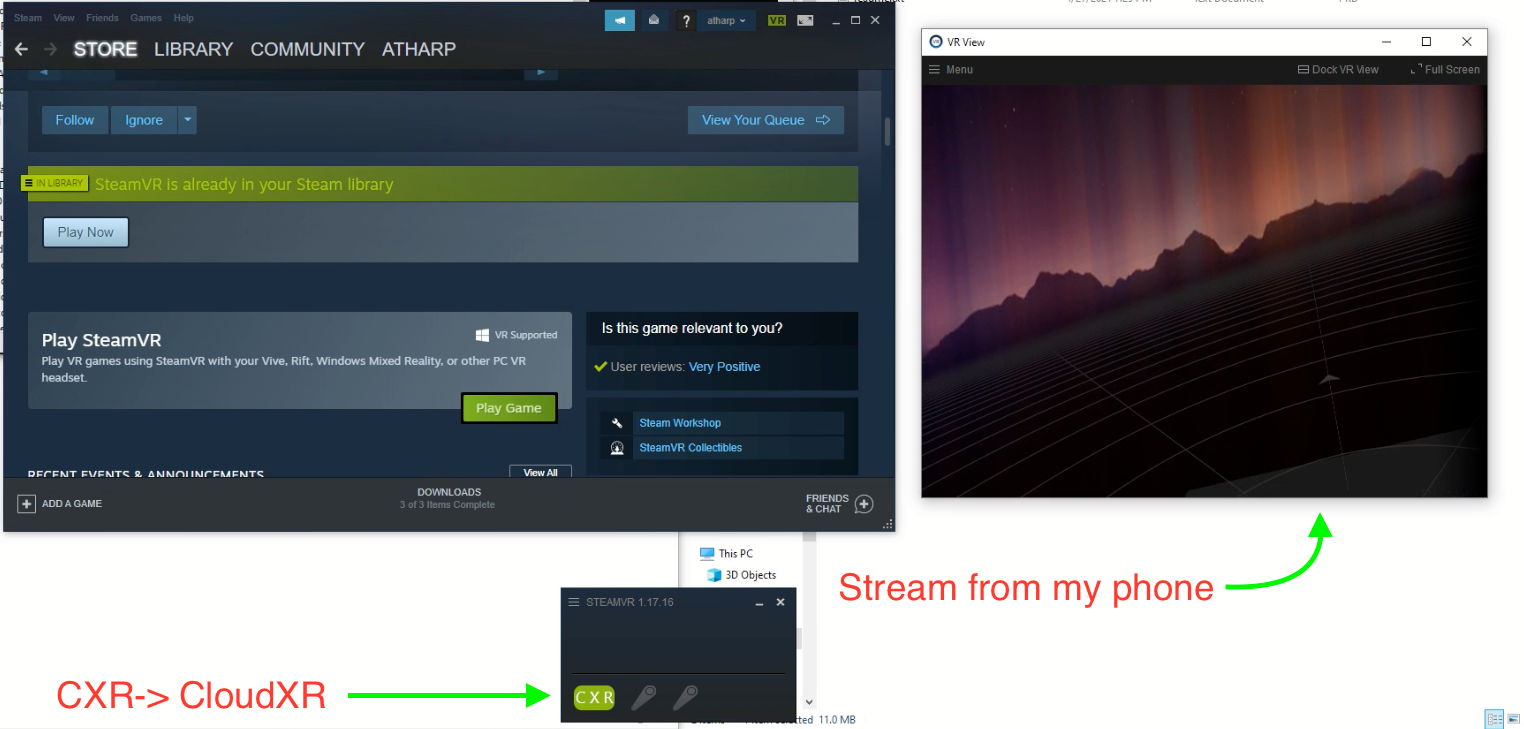Click the first controller icon in SteamVR
The height and width of the screenshot is (729, 1524).
coord(643,697)
